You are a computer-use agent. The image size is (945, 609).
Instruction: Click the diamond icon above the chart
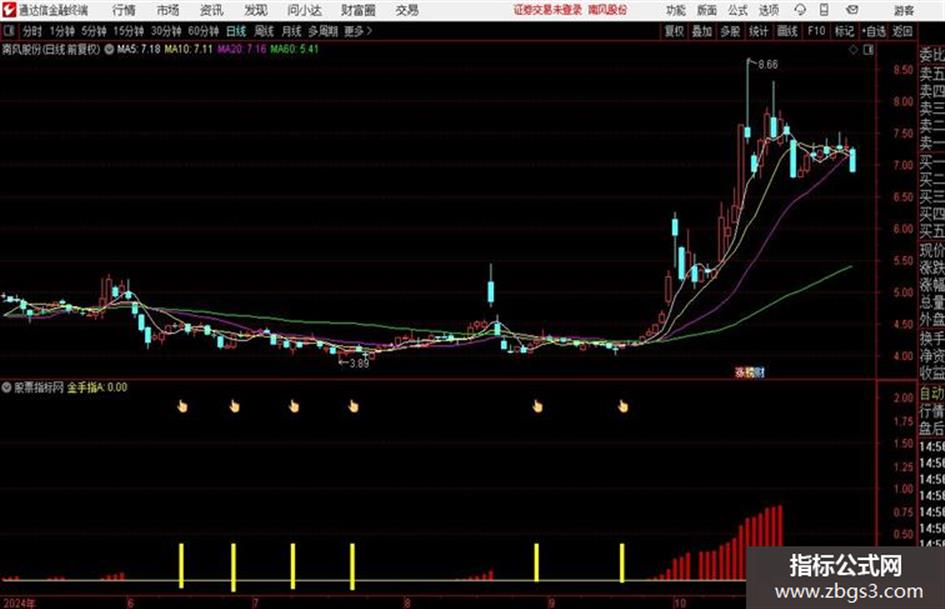853,50
